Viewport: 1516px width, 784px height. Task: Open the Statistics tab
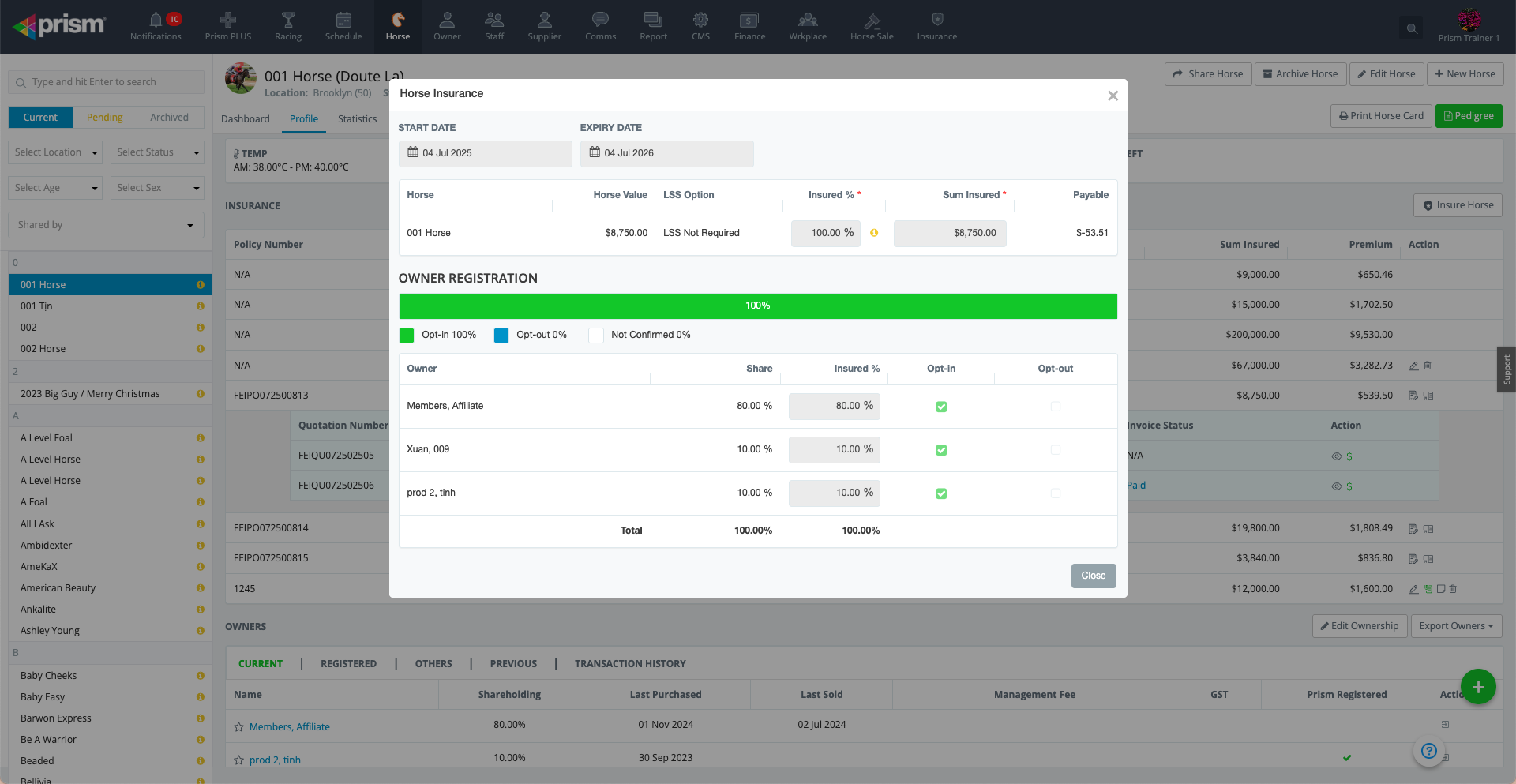click(357, 119)
